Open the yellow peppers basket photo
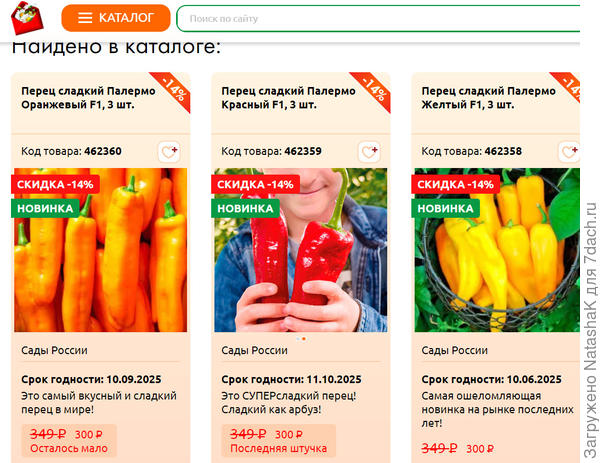This screenshot has height=463, width=600. pyautogui.click(x=497, y=250)
